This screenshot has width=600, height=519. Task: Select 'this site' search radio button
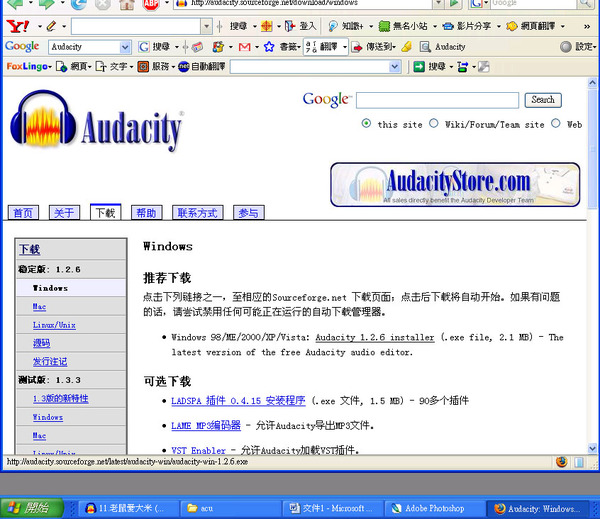[366, 123]
